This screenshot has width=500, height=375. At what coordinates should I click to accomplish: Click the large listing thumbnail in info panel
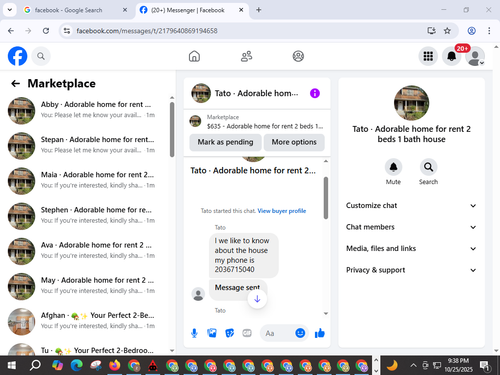pos(411,103)
